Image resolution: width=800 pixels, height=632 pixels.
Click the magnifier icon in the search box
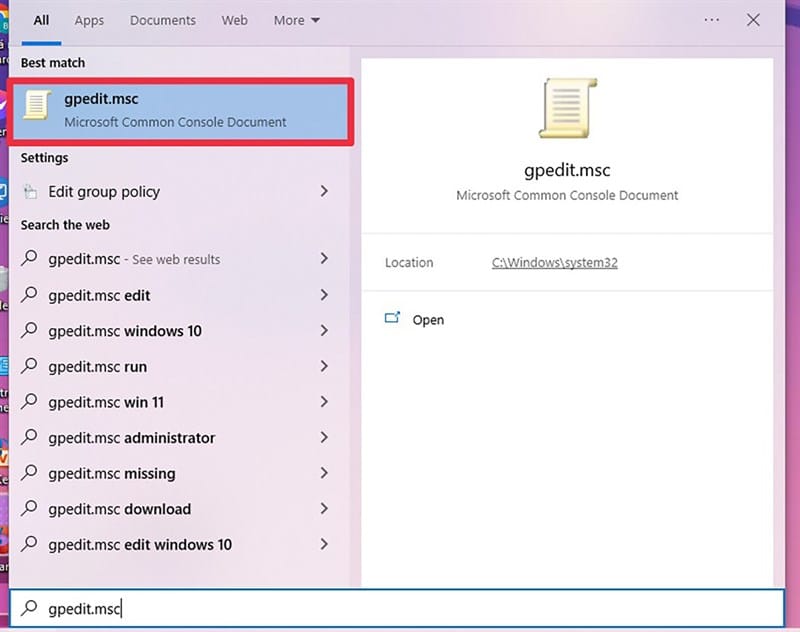pos(30,607)
